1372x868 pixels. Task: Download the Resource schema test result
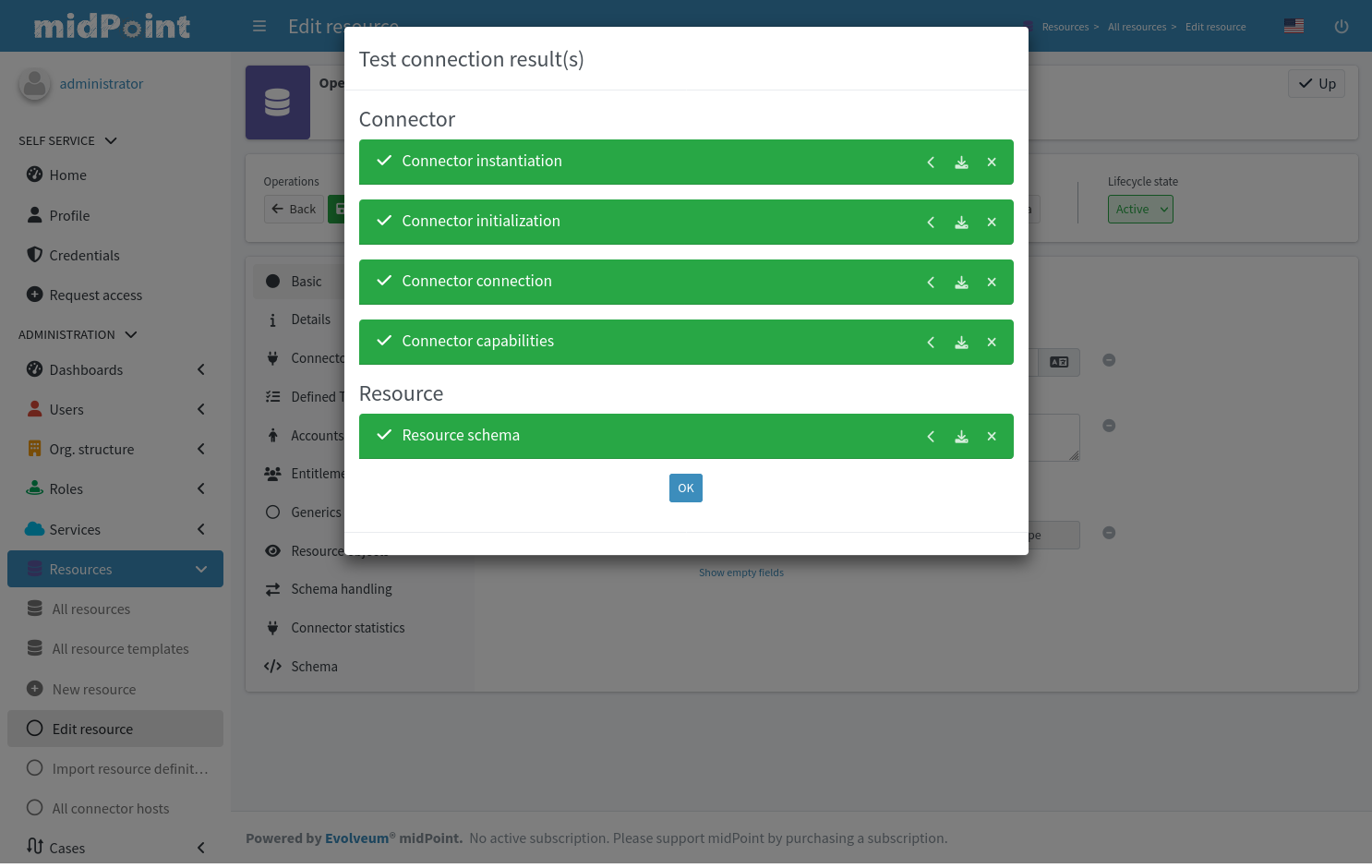(961, 436)
